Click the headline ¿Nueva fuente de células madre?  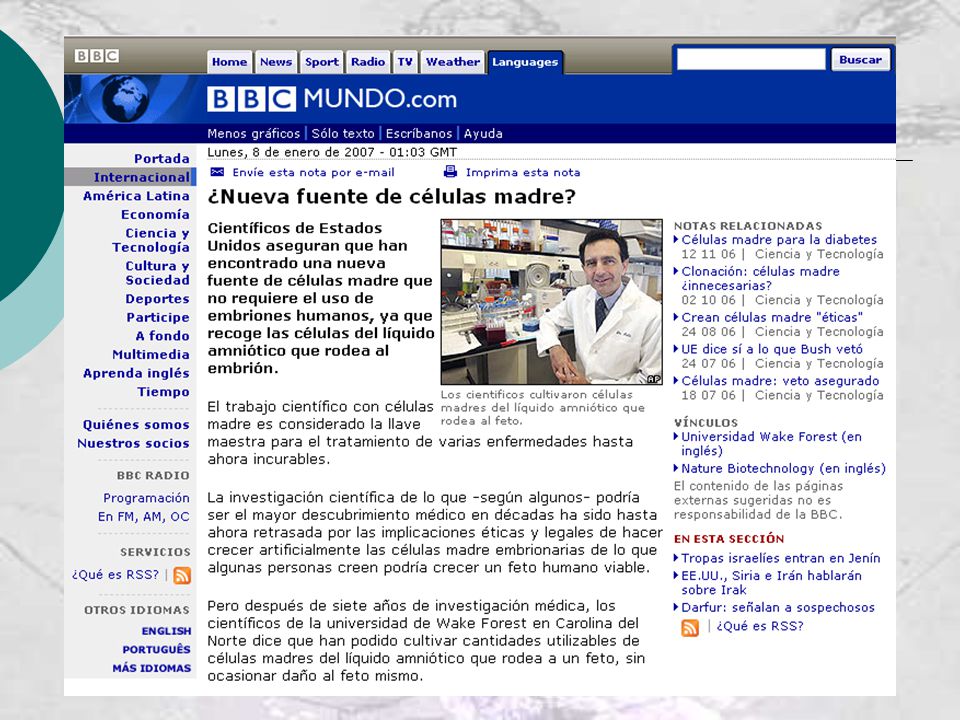pyautogui.click(x=392, y=196)
